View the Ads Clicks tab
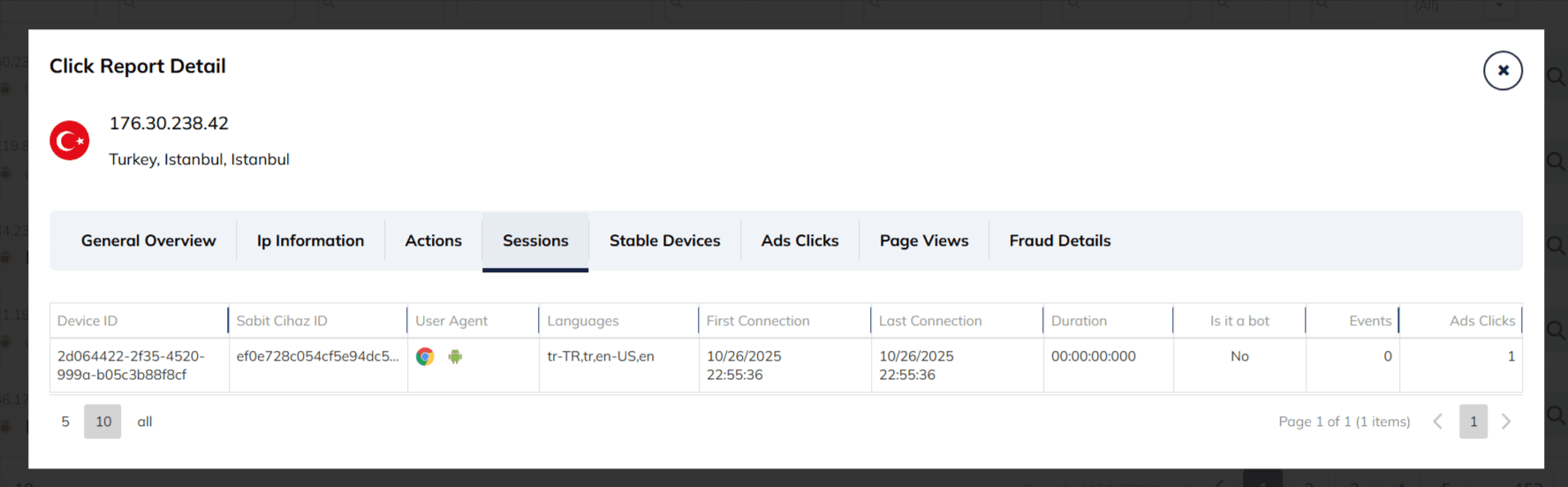 [x=799, y=240]
